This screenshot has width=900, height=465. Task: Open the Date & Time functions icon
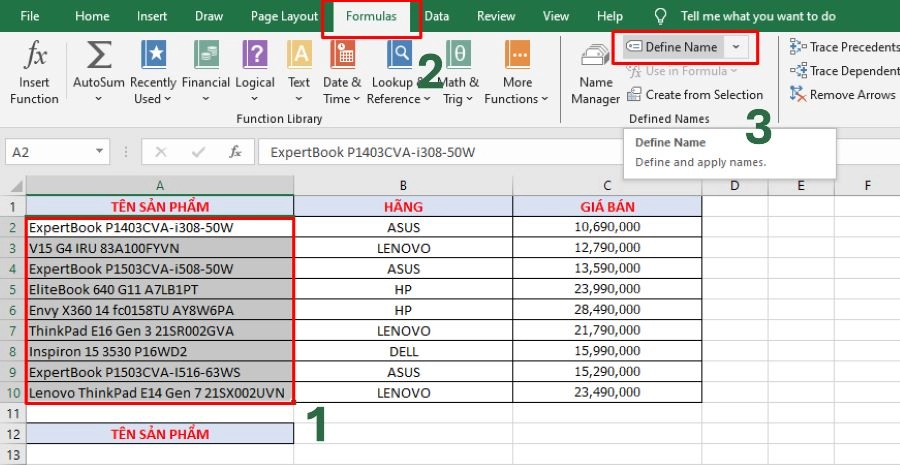(x=343, y=55)
